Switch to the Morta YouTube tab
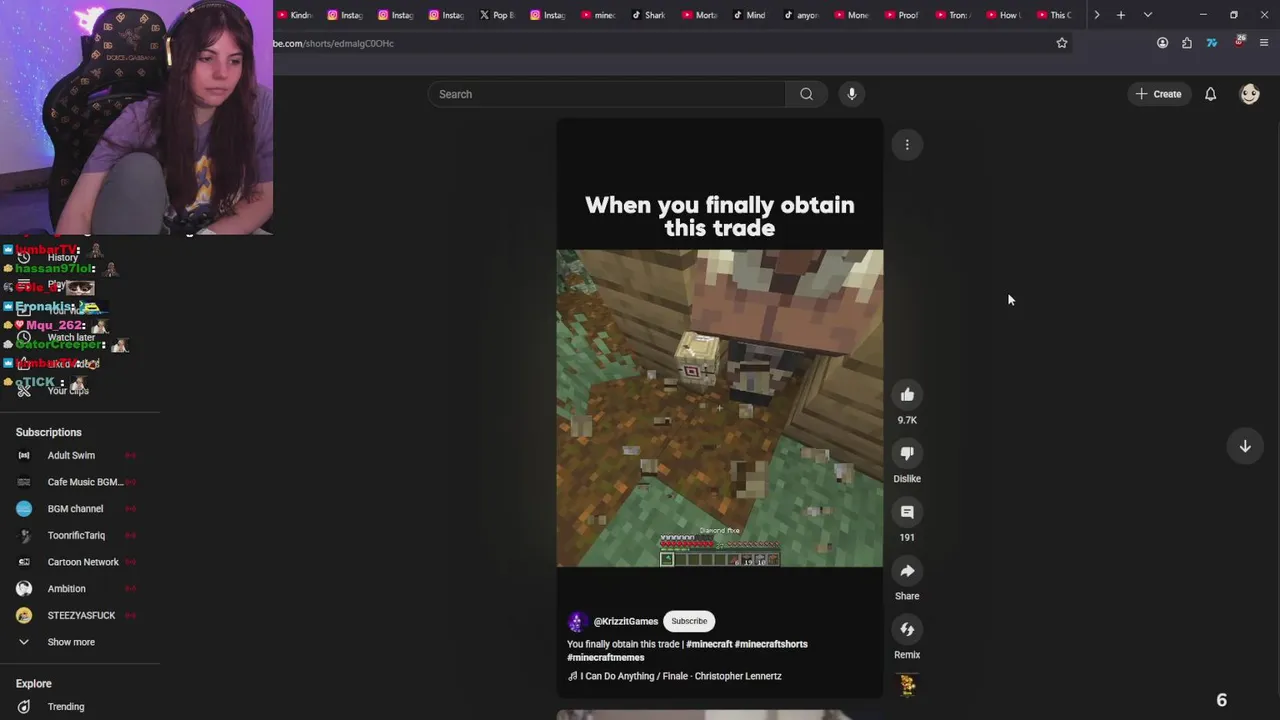This screenshot has height=720, width=1280. (700, 15)
